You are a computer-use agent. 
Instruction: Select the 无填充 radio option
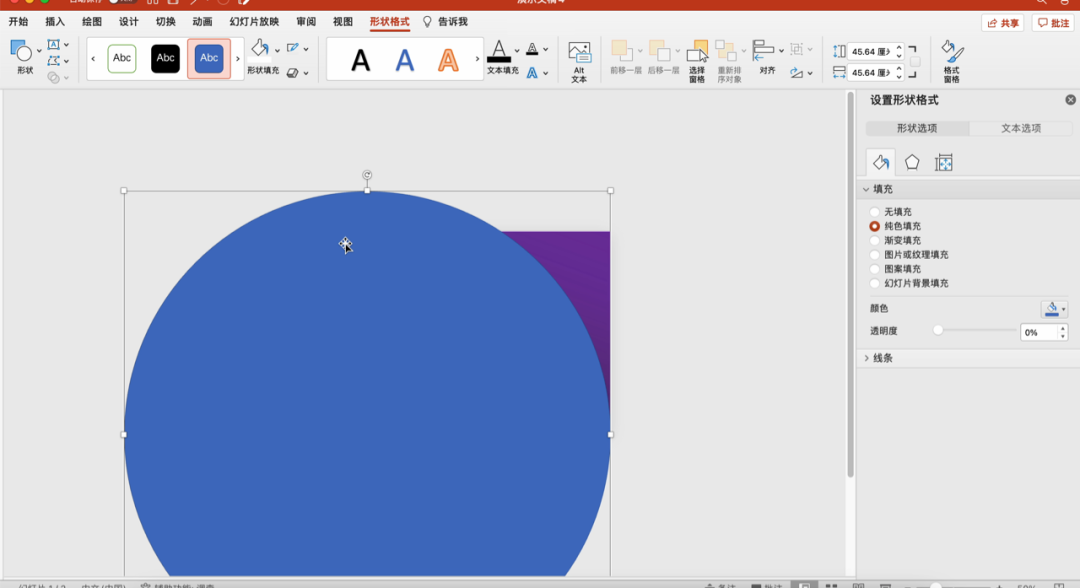tap(875, 212)
